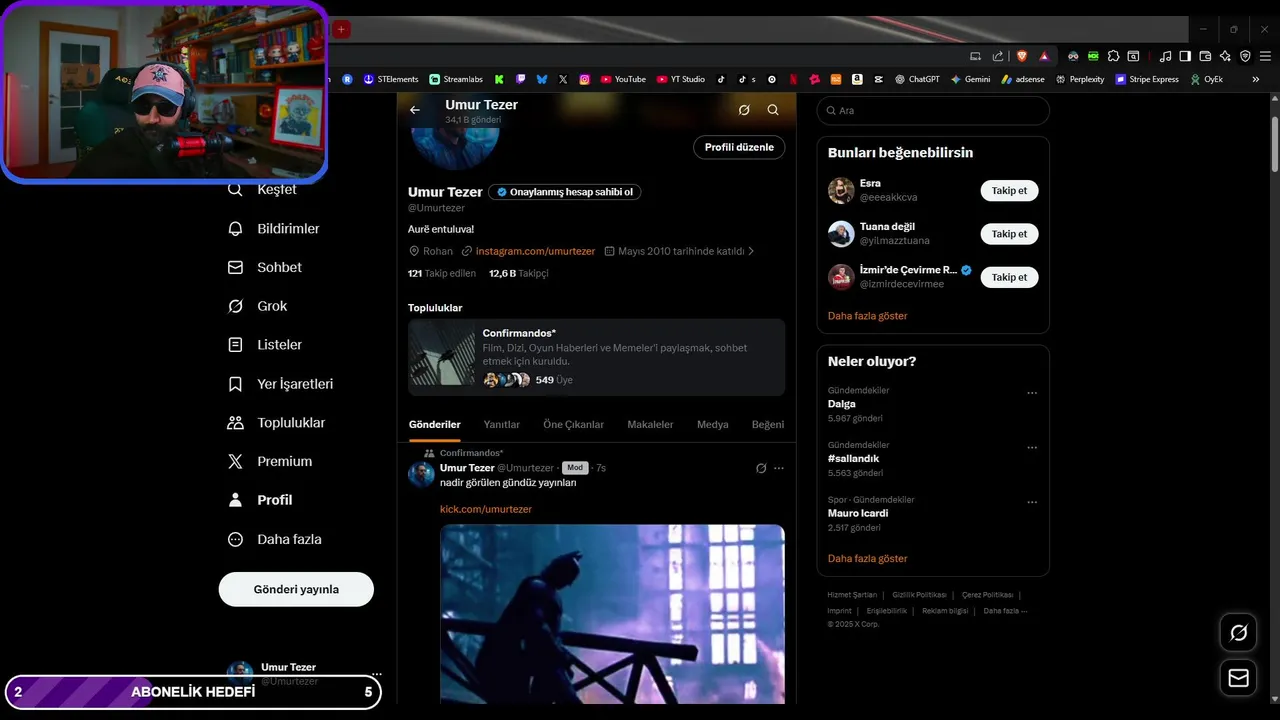Image resolution: width=1280 pixels, height=720 pixels.
Task: Open the X bookmark in bookmarks bar
Action: point(563,79)
